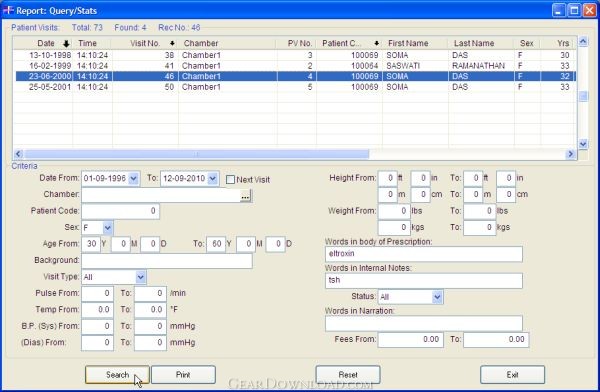Click the horizontal scrollbar thumb
The image size is (600, 392).
tap(196, 154)
